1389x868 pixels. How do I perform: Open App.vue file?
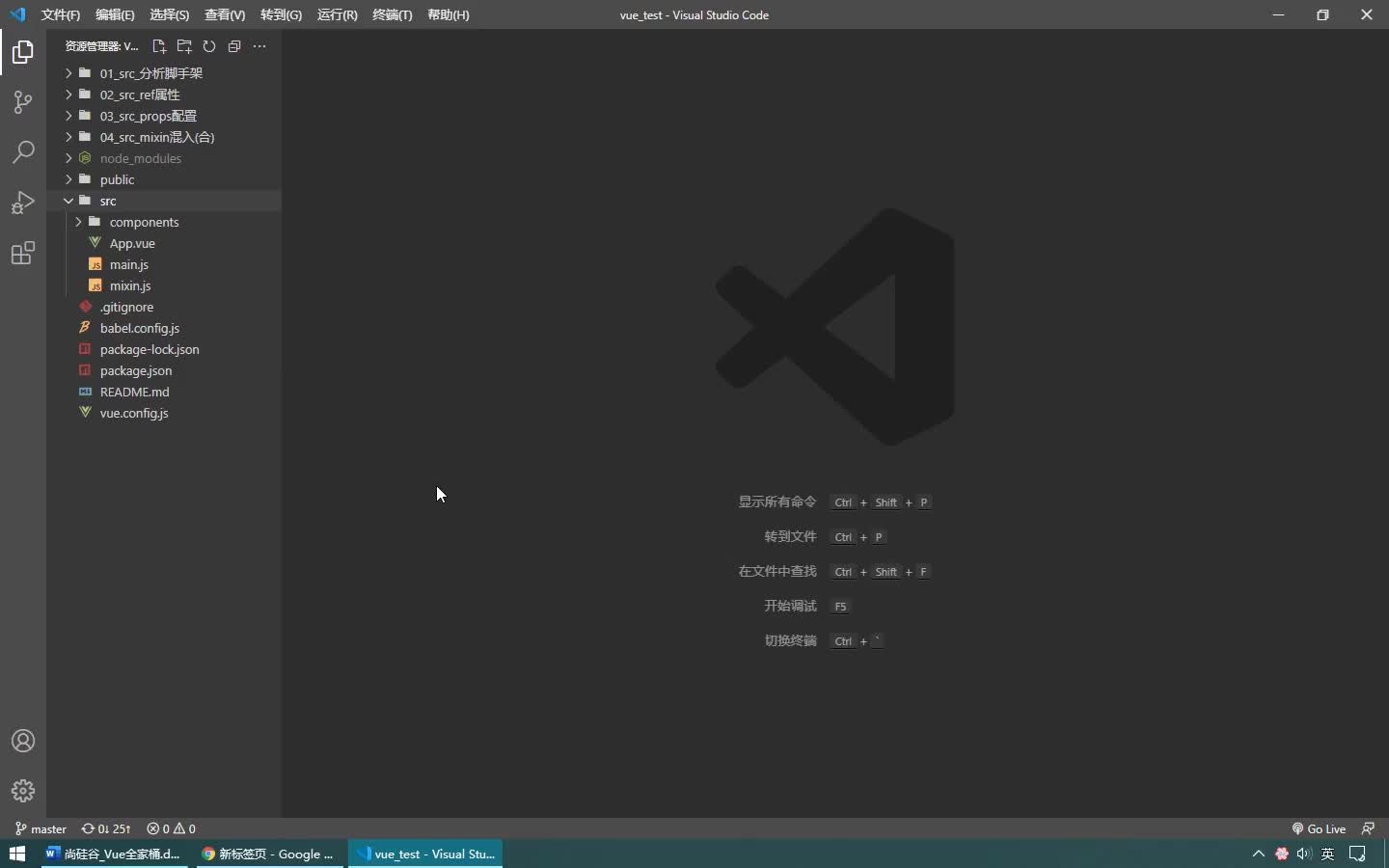point(164,243)
